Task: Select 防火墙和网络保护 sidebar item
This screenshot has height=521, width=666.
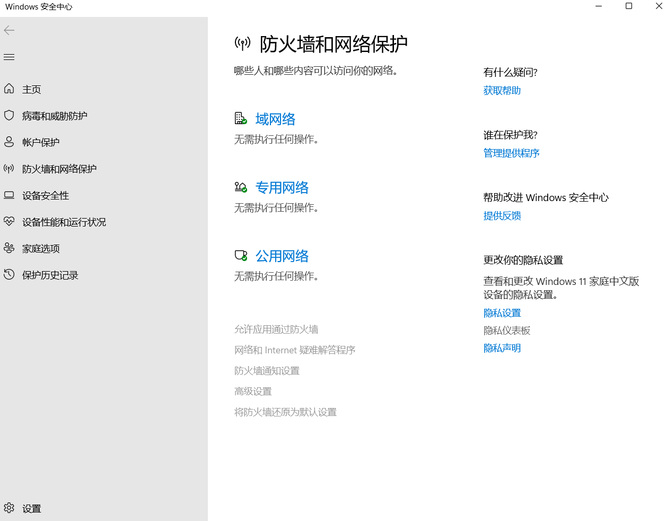Action: coord(59,169)
